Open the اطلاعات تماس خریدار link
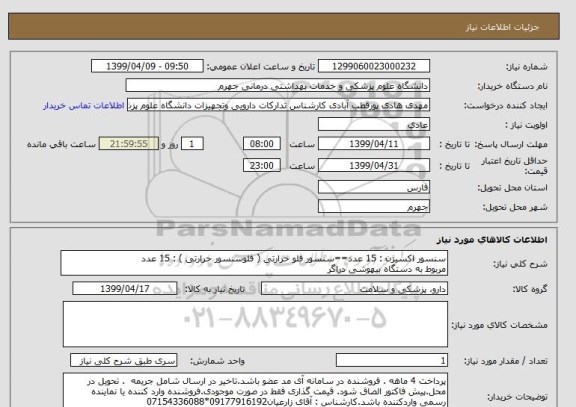 [84, 106]
